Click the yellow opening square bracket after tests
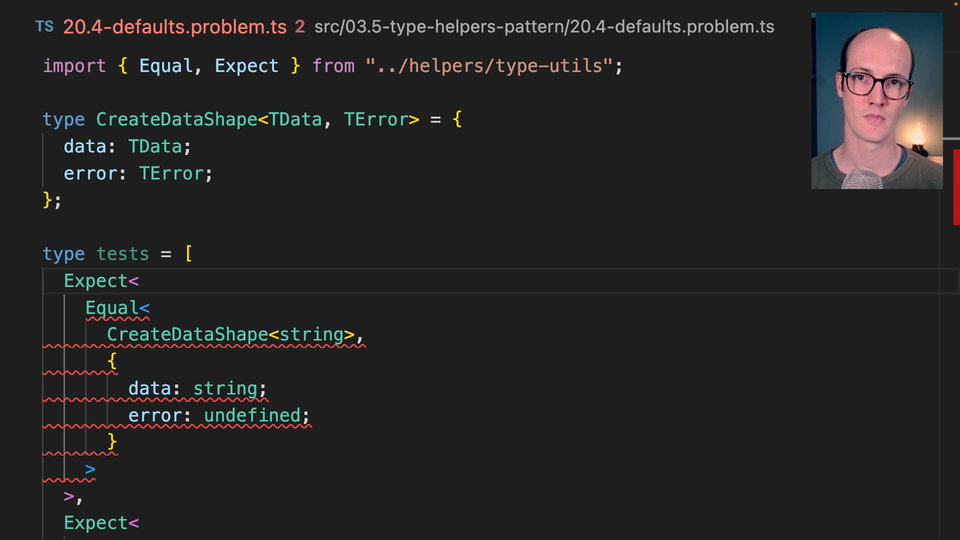The width and height of the screenshot is (960, 540). click(x=188, y=254)
